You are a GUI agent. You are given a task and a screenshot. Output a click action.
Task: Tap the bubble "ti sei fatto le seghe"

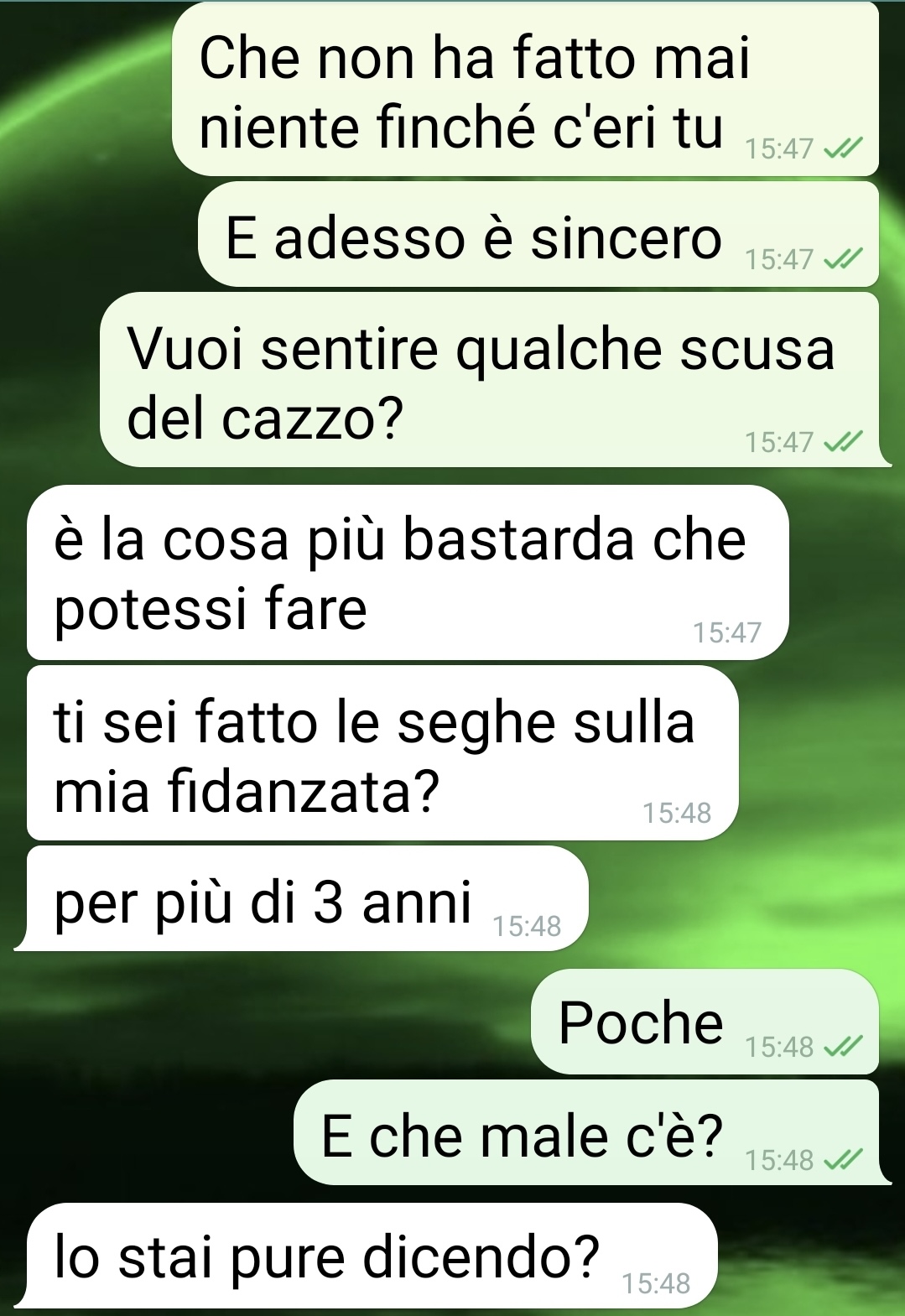pos(382,754)
